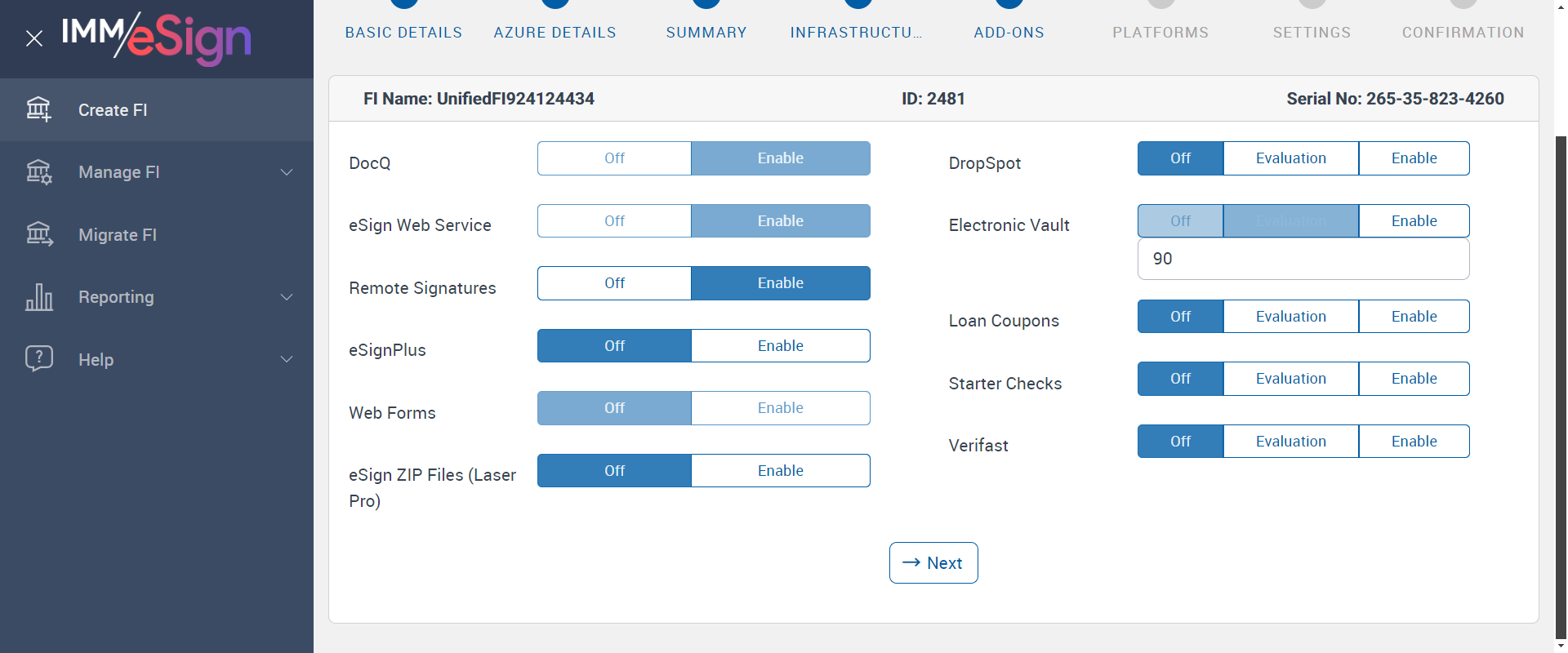Expand the Reporting submenu chevron
The width and height of the screenshot is (1568, 653).
point(287,297)
